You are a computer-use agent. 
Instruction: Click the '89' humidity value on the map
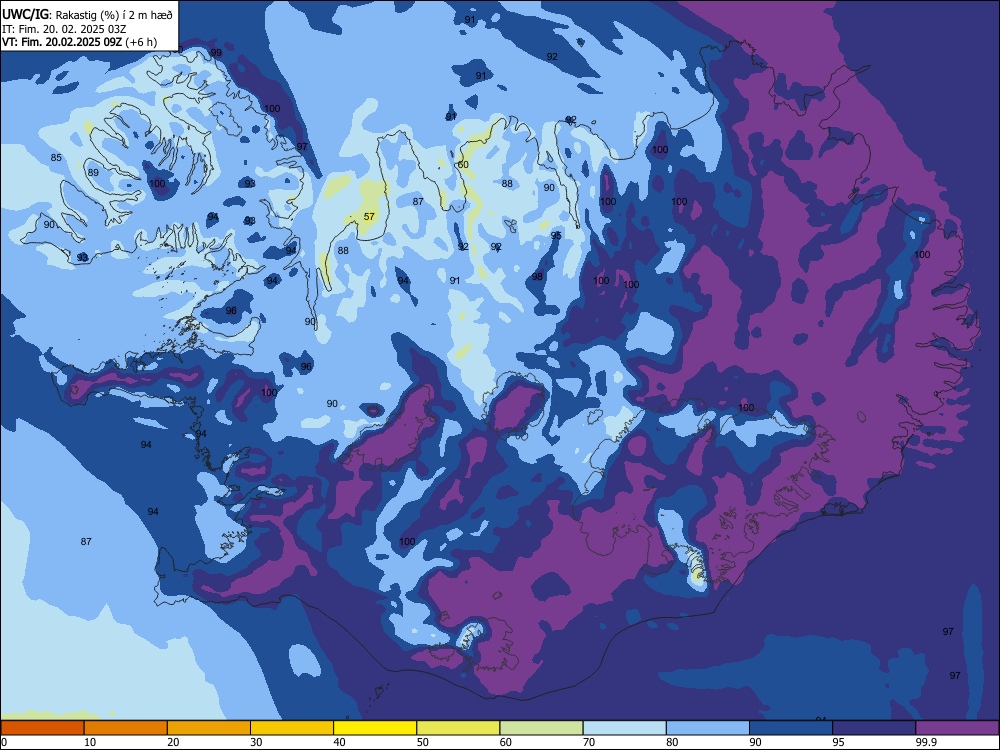(x=93, y=173)
